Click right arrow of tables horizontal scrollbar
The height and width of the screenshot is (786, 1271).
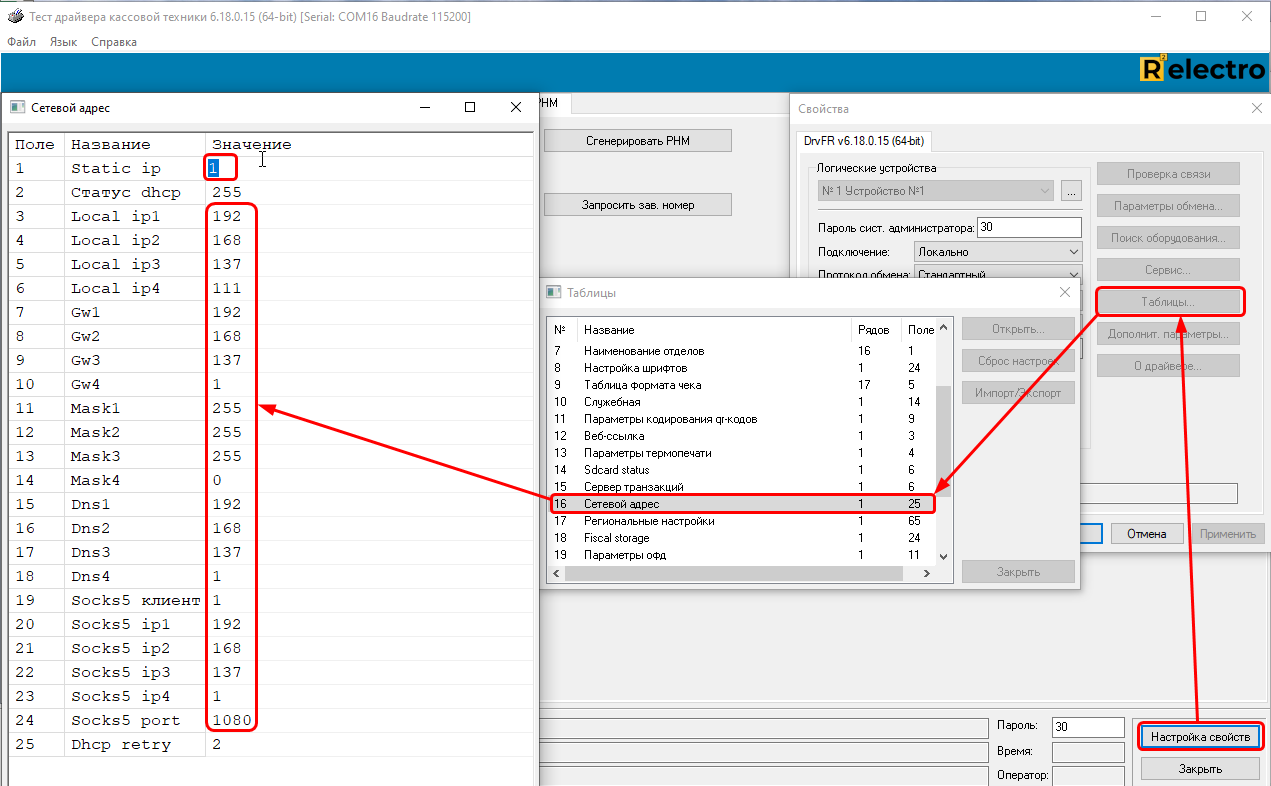point(927,574)
